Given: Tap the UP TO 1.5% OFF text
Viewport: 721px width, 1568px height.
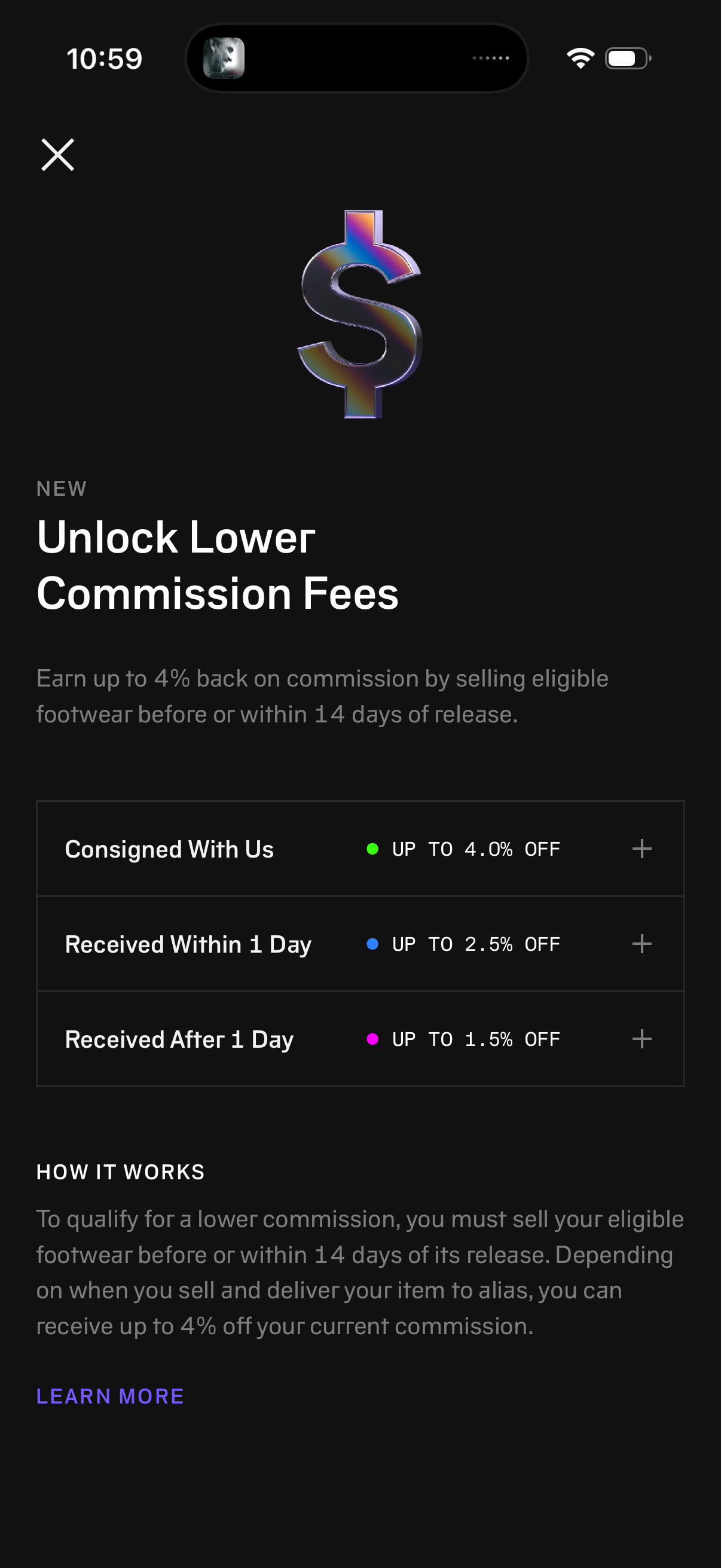Looking at the screenshot, I should coord(476,1039).
